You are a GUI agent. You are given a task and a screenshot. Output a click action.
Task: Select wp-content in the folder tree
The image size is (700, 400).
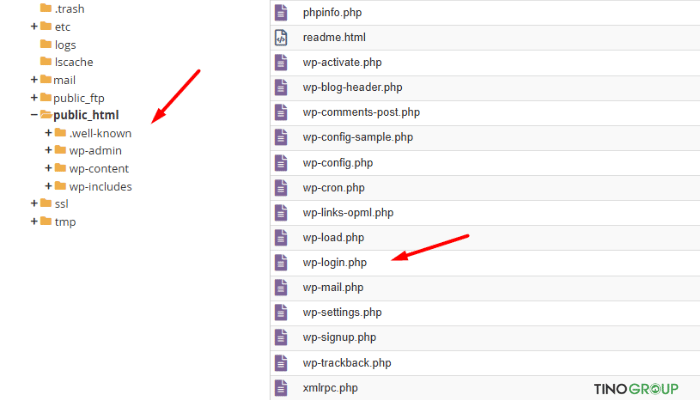click(99, 169)
